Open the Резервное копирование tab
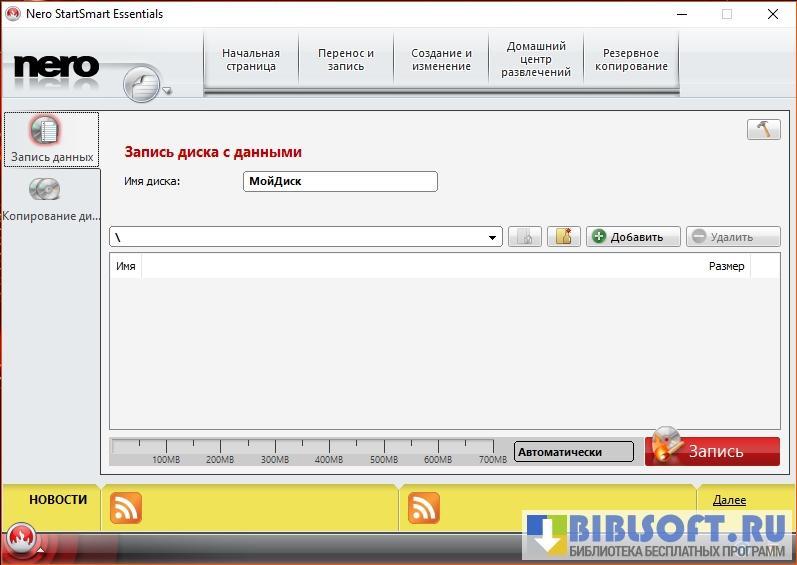The image size is (797, 565). click(x=631, y=60)
